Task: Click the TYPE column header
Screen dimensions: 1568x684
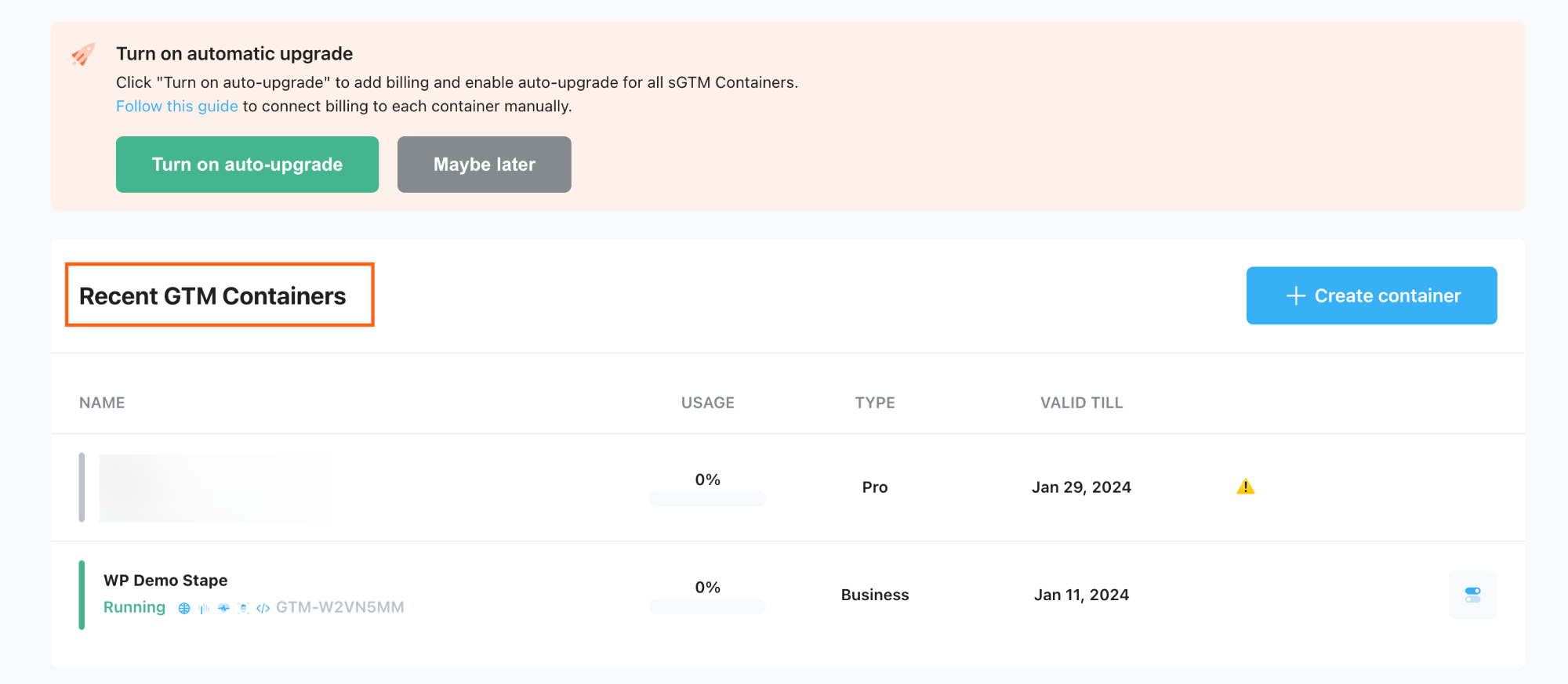Action: point(875,403)
